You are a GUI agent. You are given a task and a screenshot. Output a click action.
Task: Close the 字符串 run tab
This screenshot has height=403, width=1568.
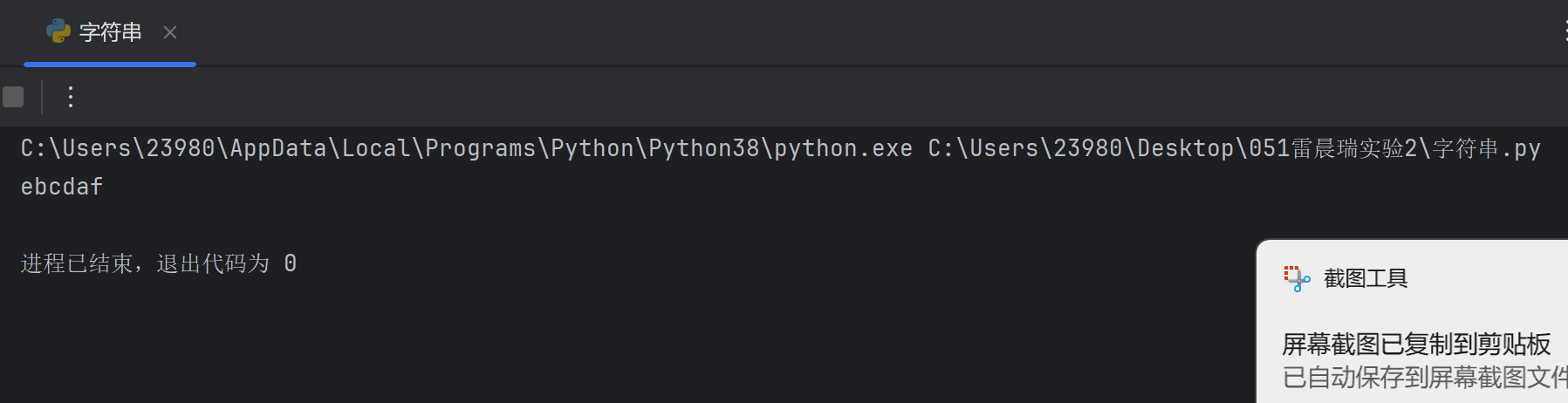point(170,33)
